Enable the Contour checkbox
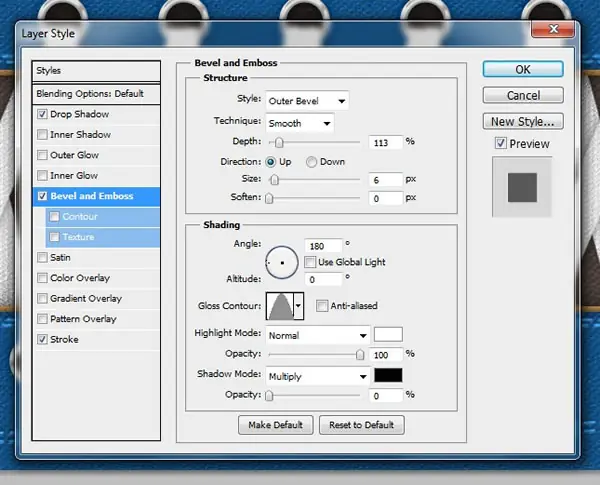Screen dimensions: 600x485 [x=54, y=217]
